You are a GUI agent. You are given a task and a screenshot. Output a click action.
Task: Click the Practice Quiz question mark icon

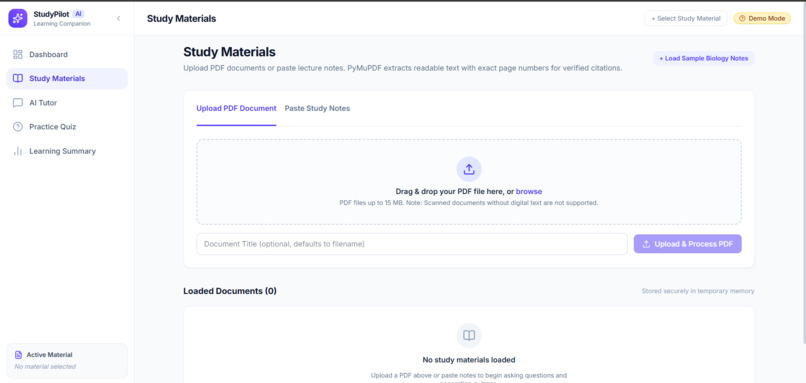pyautogui.click(x=17, y=126)
